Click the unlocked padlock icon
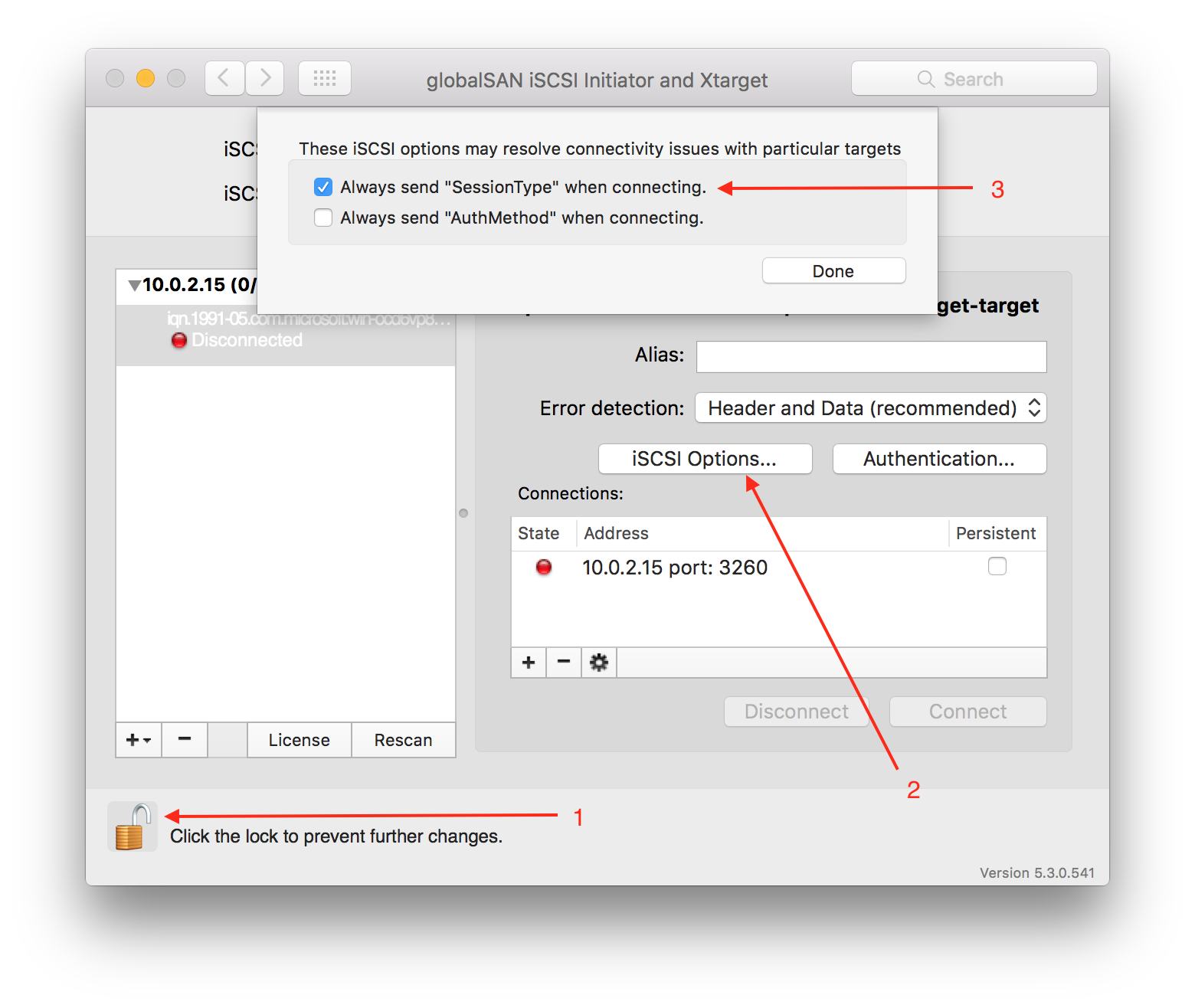The height and width of the screenshot is (1008, 1195). pos(133,826)
